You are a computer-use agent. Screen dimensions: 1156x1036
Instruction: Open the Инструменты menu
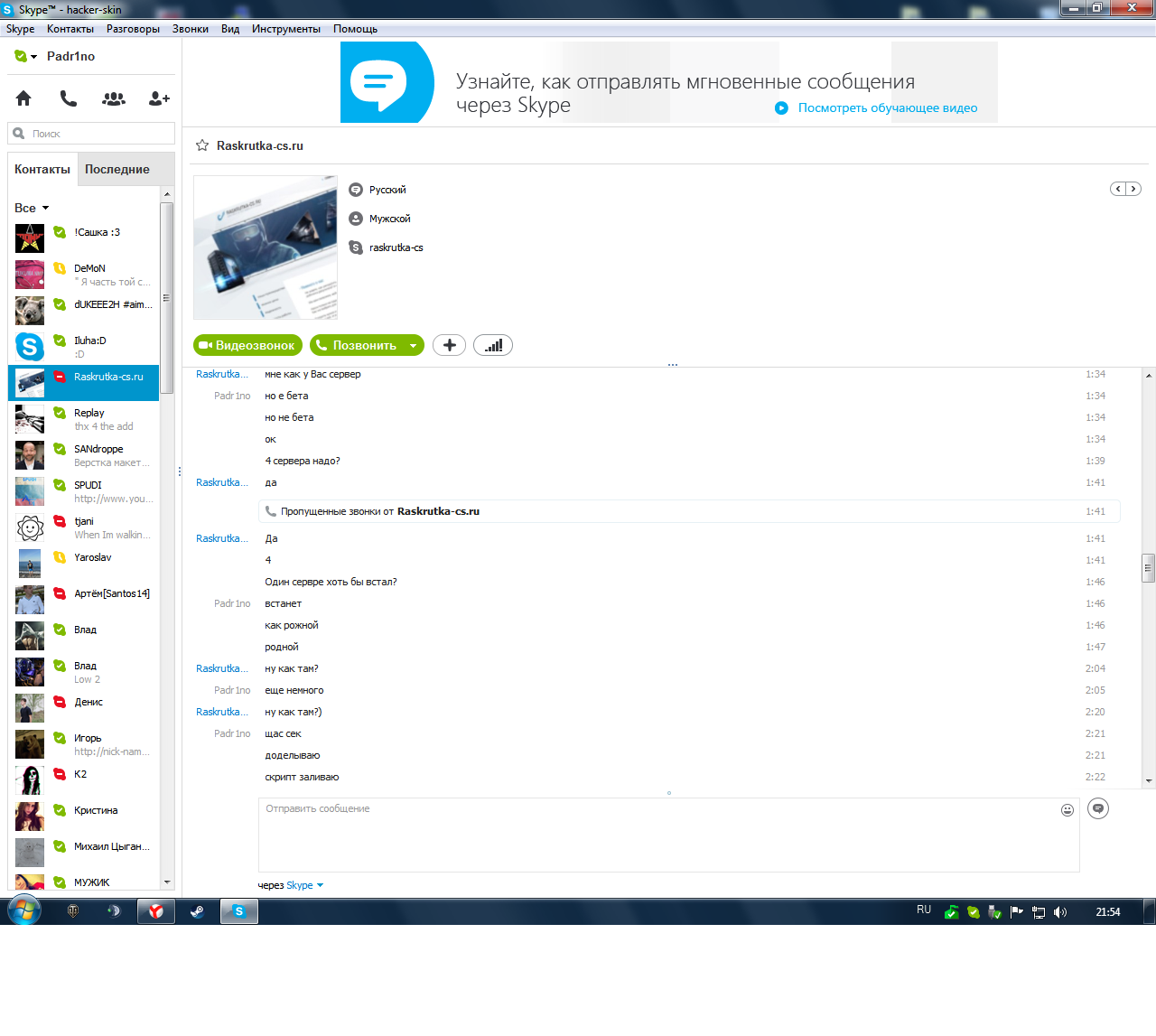point(286,29)
